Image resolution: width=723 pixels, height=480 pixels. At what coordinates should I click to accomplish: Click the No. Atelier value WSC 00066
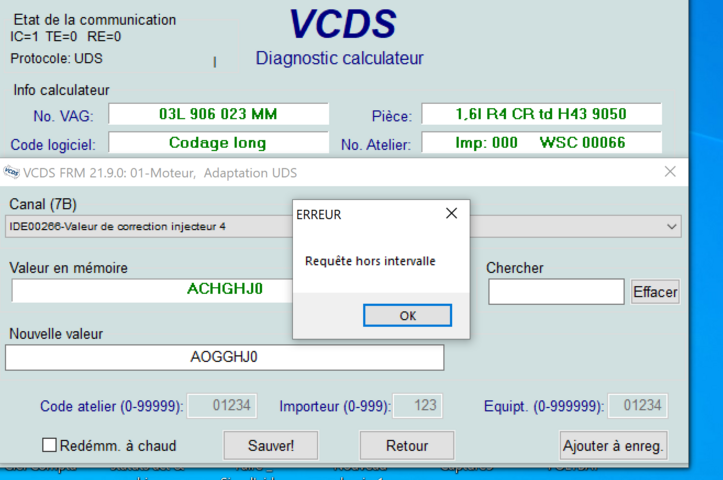tap(541, 142)
